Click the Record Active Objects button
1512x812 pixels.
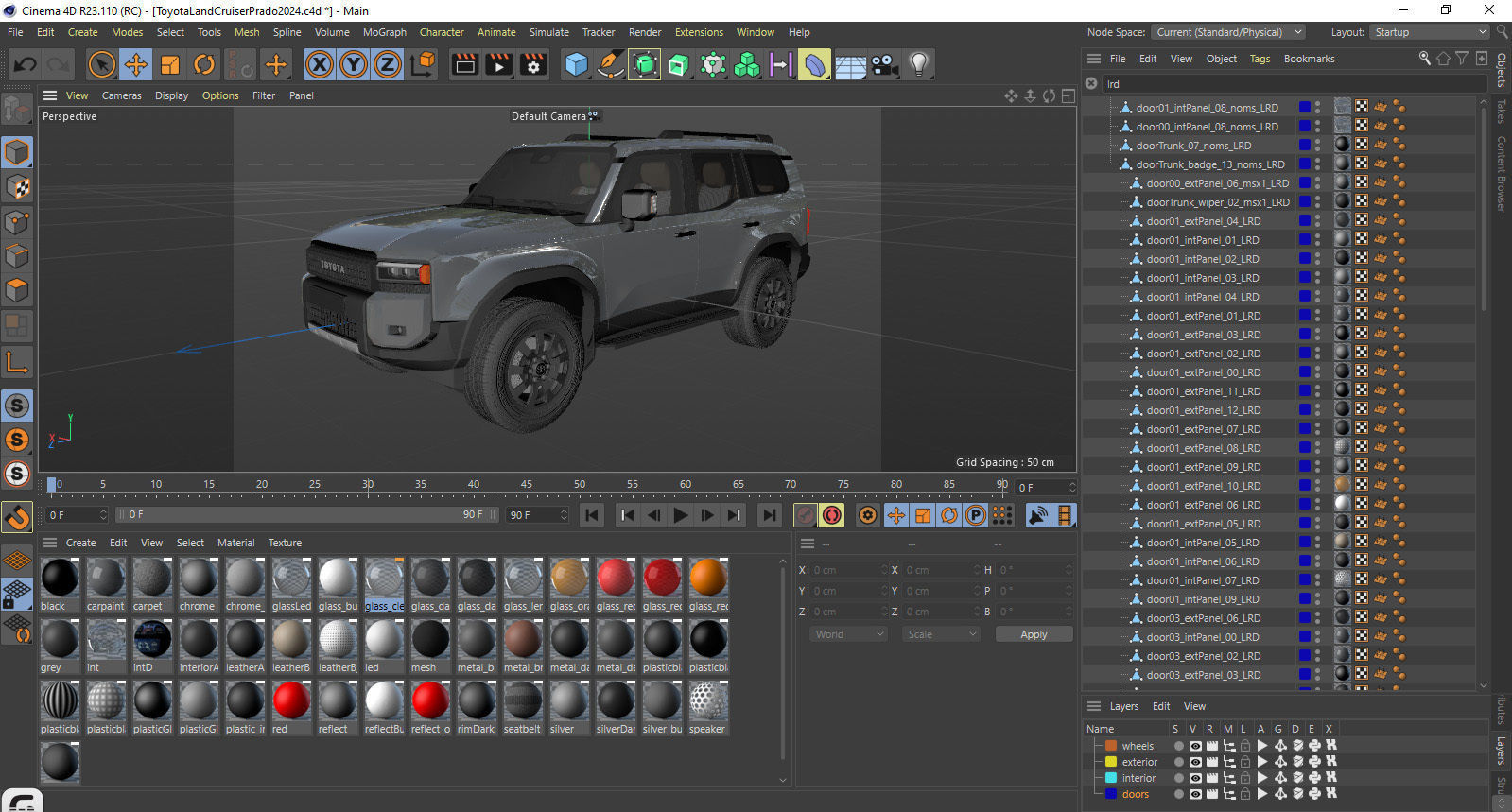coord(806,515)
